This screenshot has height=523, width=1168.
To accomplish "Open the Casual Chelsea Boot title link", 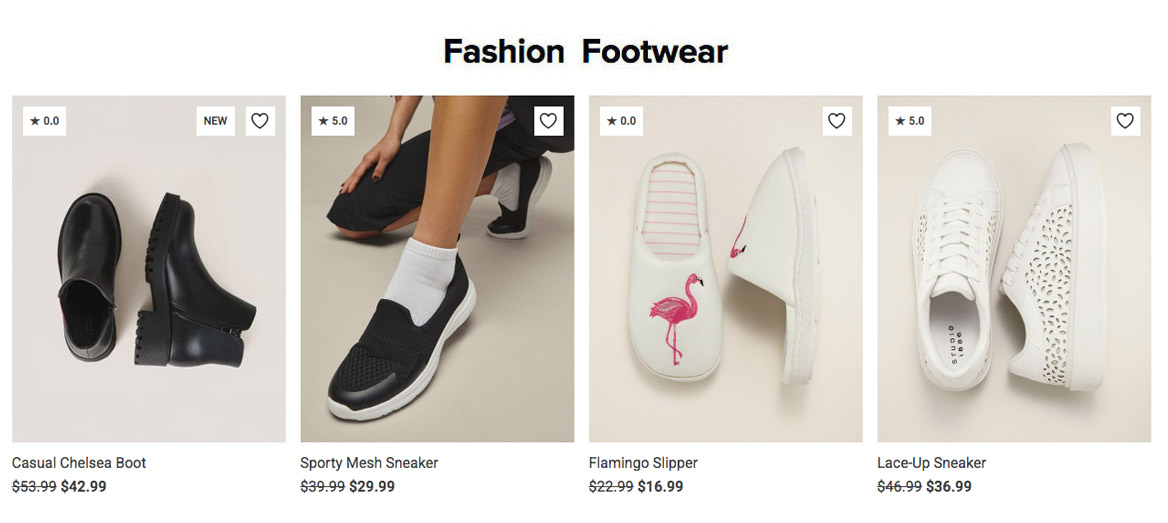I will click(x=79, y=463).
